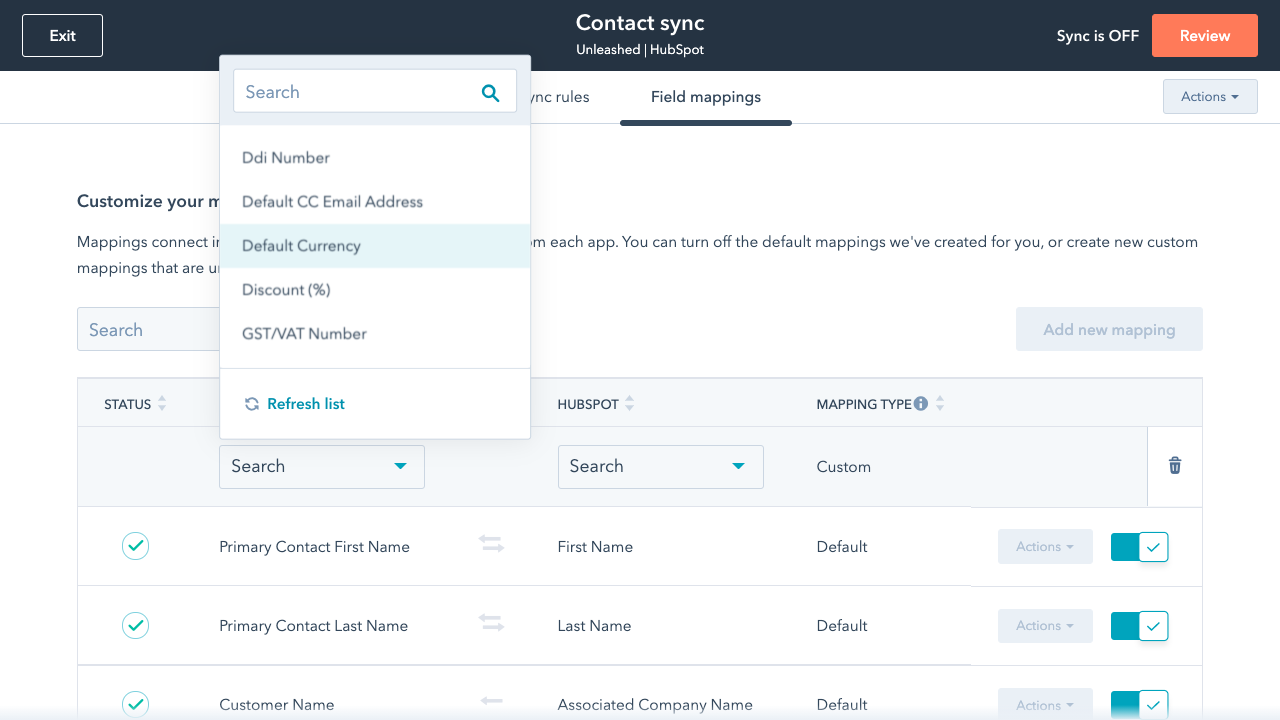Toggle off the Last Name mapping switch
This screenshot has height=720, width=1280.
point(1139,626)
